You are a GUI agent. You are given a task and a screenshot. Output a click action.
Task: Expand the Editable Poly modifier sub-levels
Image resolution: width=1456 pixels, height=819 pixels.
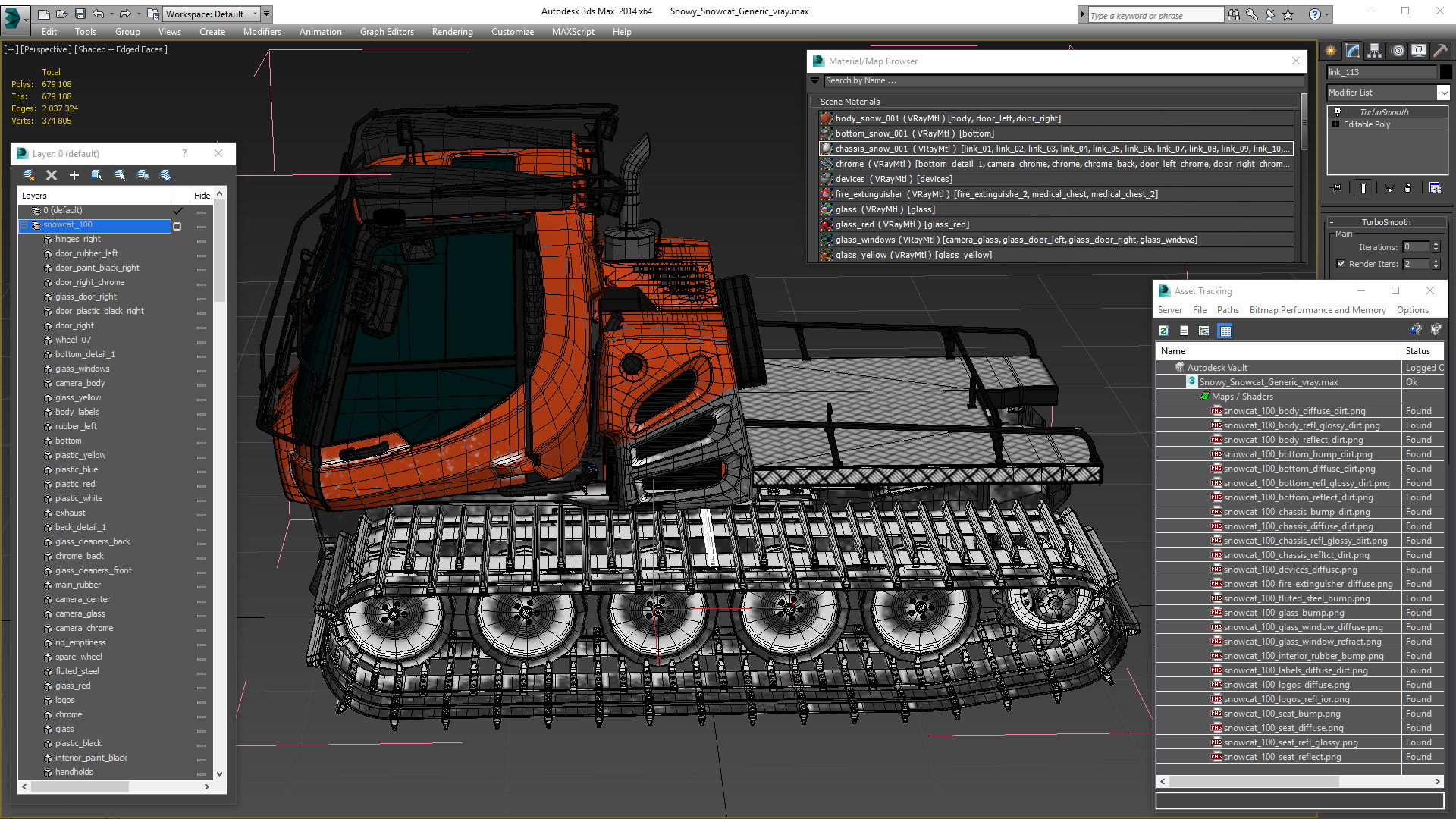click(x=1335, y=124)
